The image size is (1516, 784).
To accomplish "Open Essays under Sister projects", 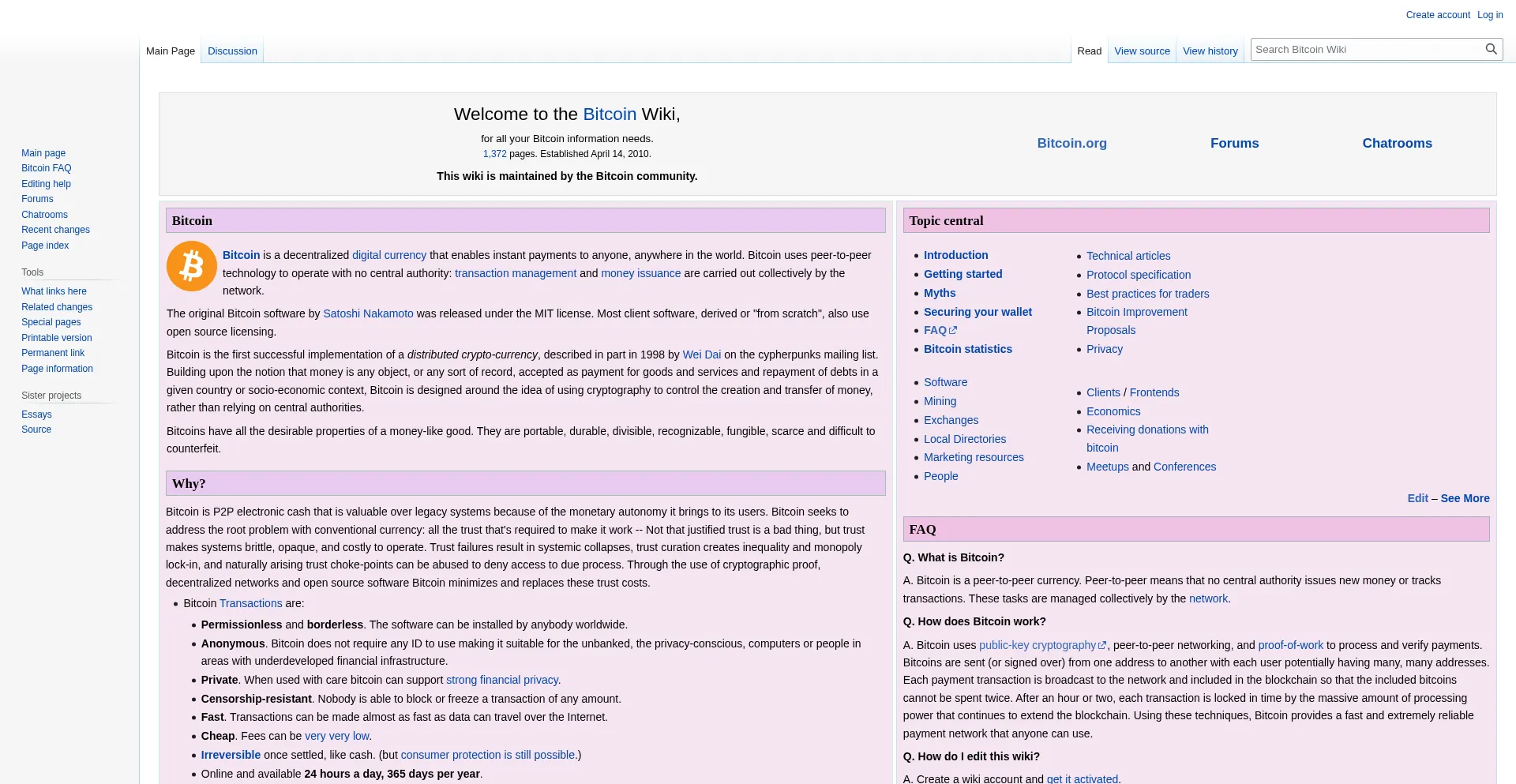I will pyautogui.click(x=36, y=415).
